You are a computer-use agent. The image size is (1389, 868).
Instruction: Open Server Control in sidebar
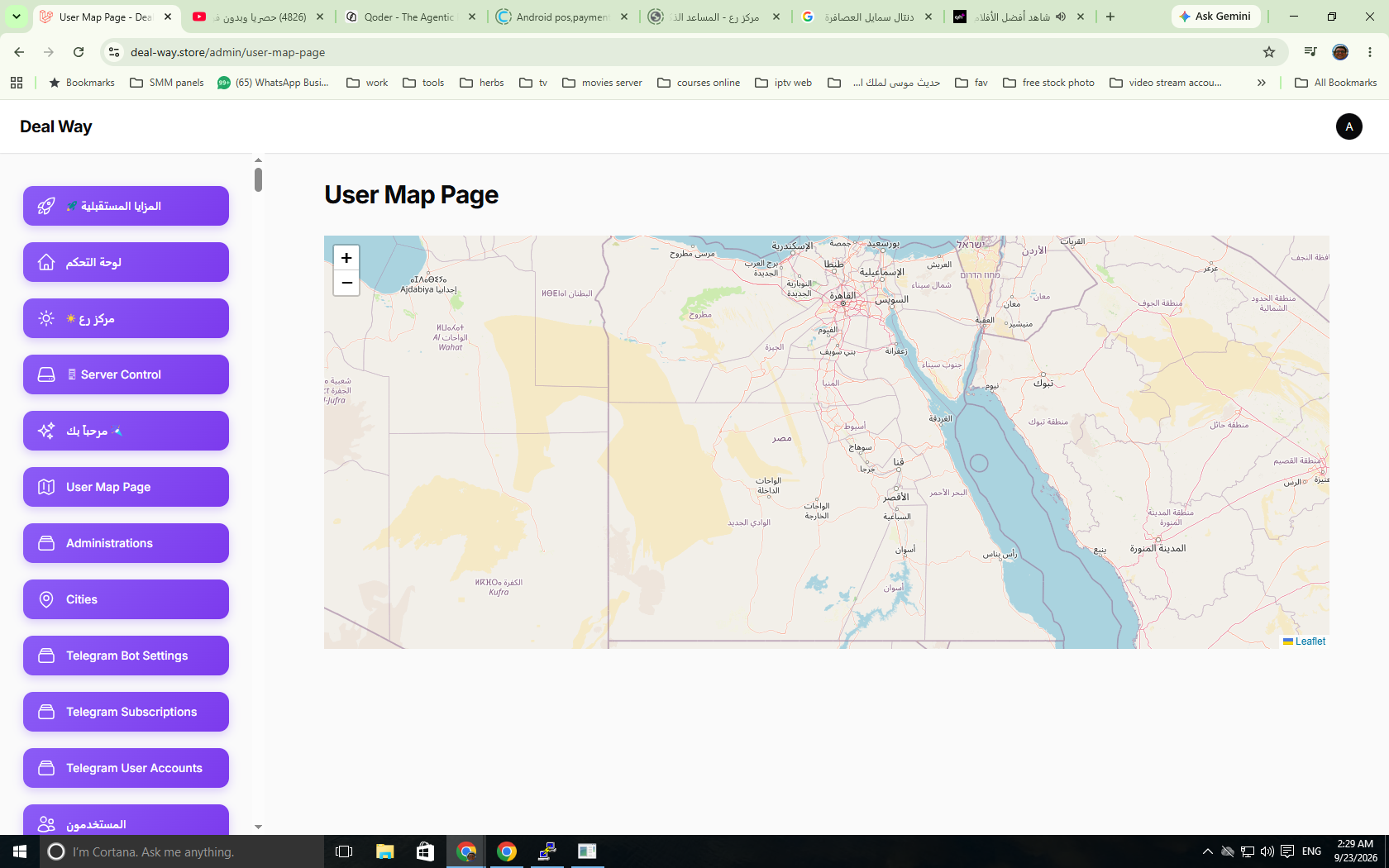126,374
